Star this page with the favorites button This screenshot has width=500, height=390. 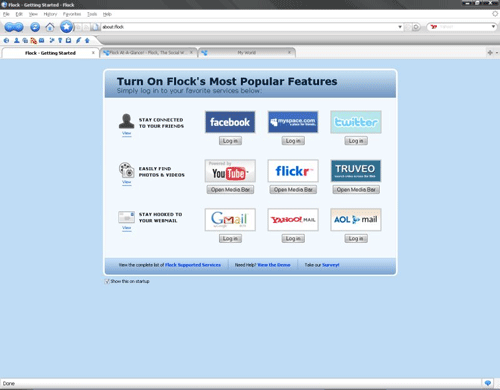[x=66, y=27]
